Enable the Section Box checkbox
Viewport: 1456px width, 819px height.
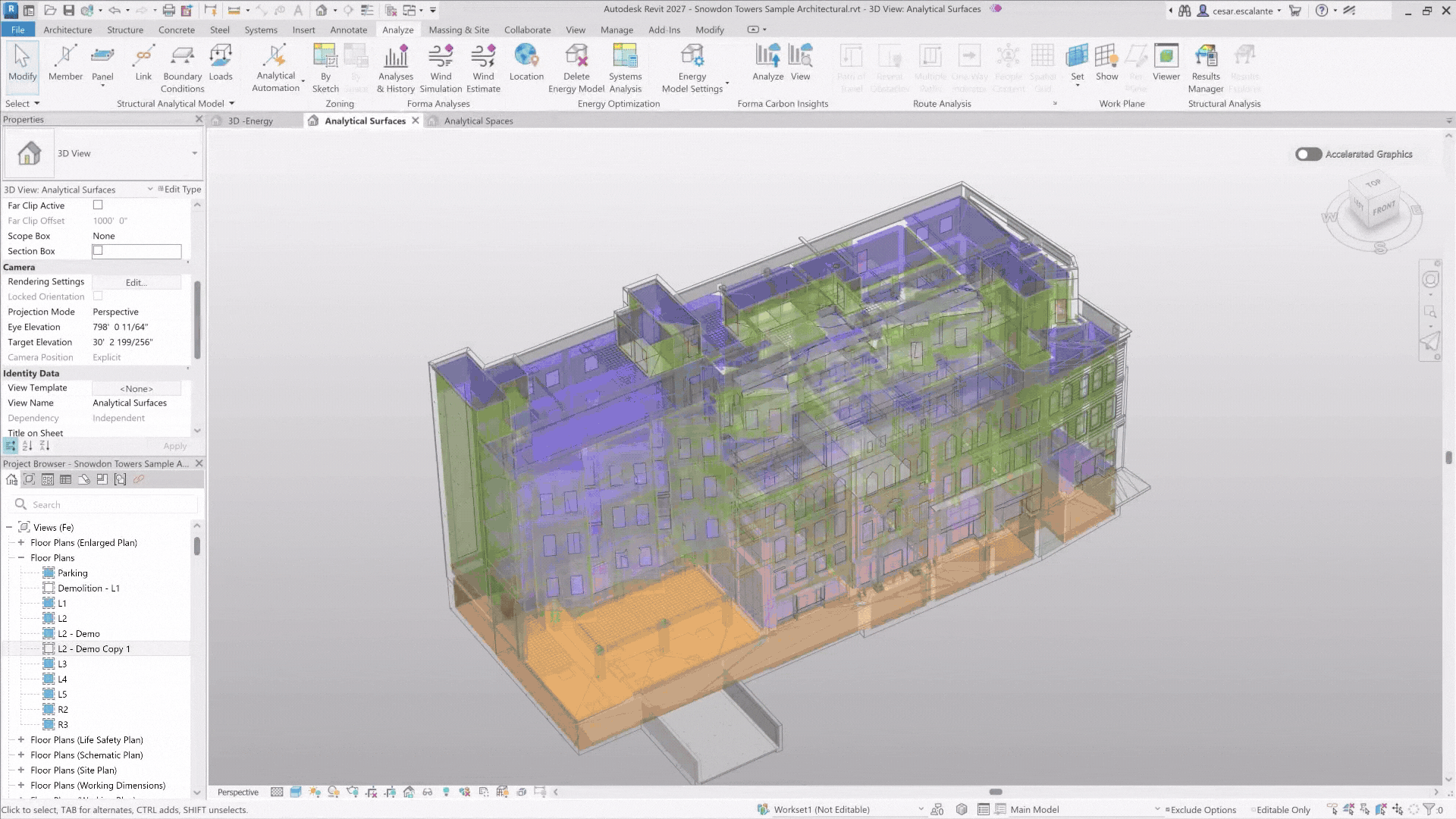tap(98, 250)
